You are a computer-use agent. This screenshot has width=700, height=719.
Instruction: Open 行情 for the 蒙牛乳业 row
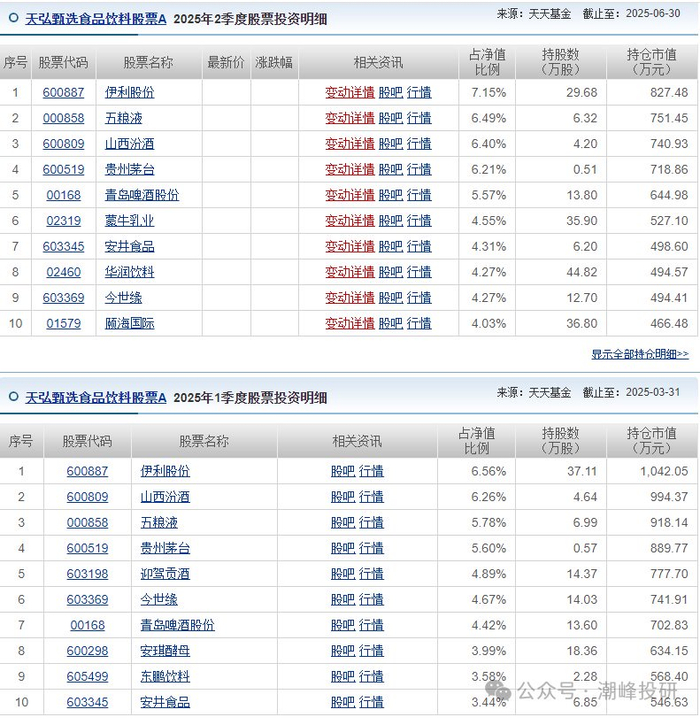(419, 221)
